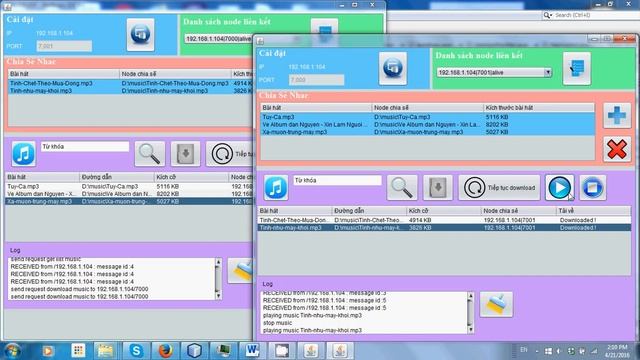This screenshot has width=640, height=360.
Task: Open the 192.168.1.104|7001|alive node dropdown
Action: pos(494,73)
